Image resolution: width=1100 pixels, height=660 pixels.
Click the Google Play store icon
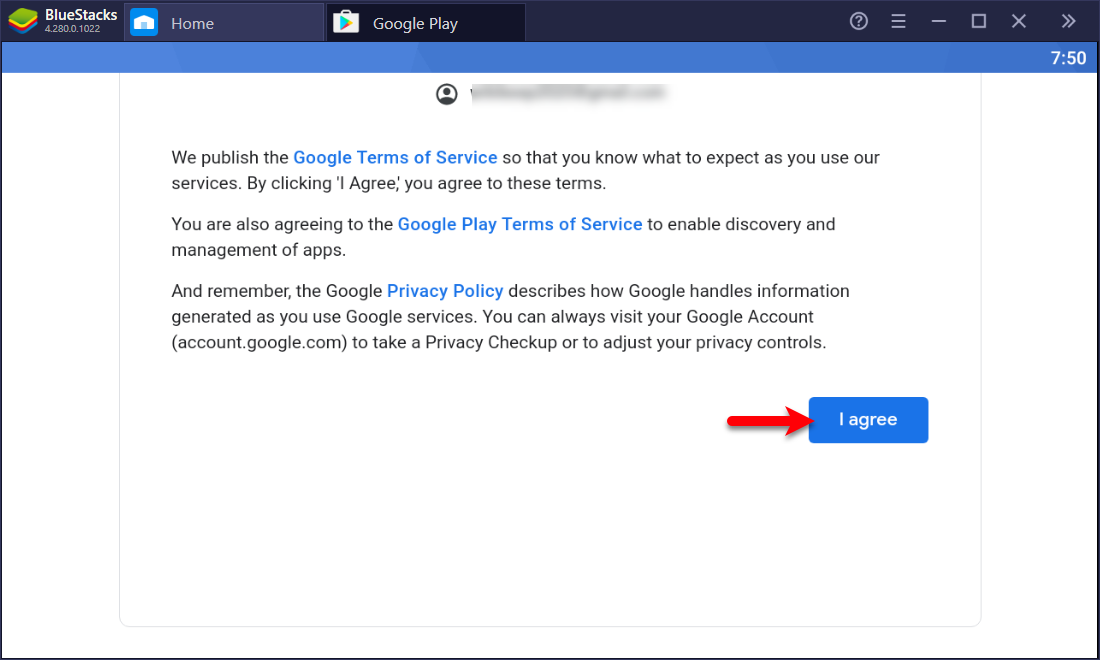click(346, 23)
